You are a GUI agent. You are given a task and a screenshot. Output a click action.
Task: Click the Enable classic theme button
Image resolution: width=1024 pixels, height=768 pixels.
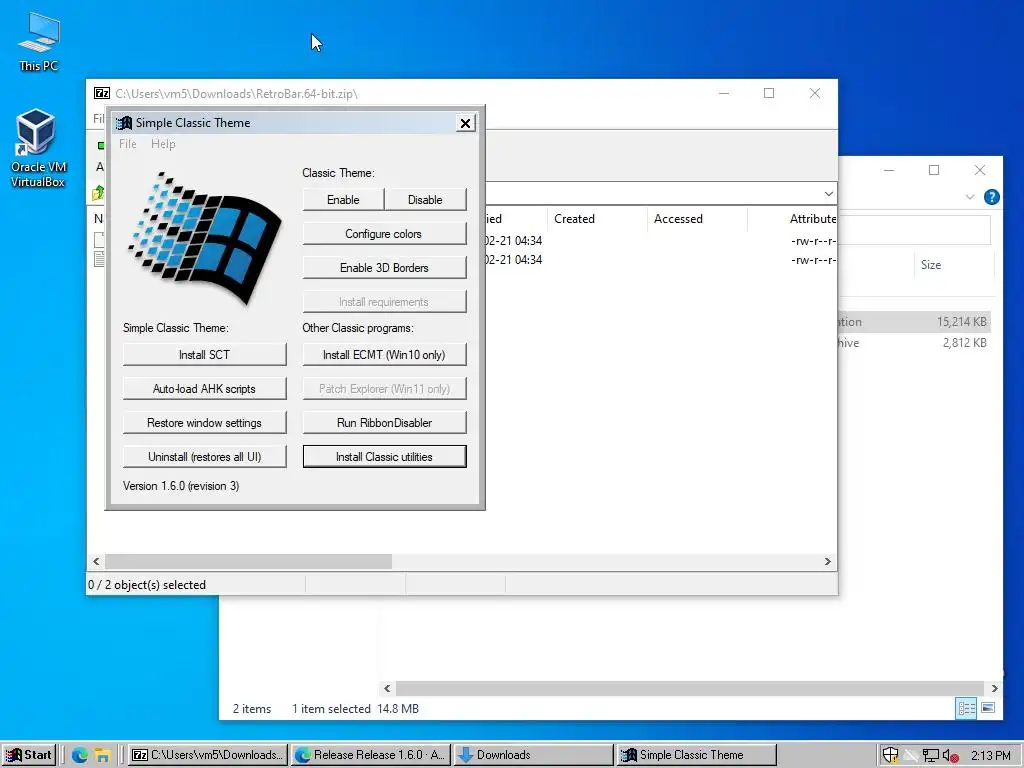pos(343,200)
